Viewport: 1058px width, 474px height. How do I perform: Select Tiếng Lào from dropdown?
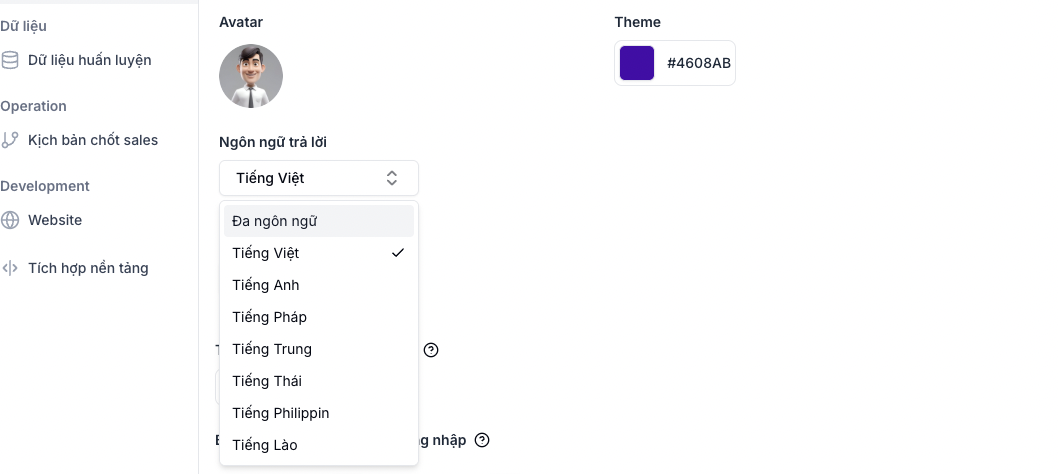pyautogui.click(x=265, y=445)
